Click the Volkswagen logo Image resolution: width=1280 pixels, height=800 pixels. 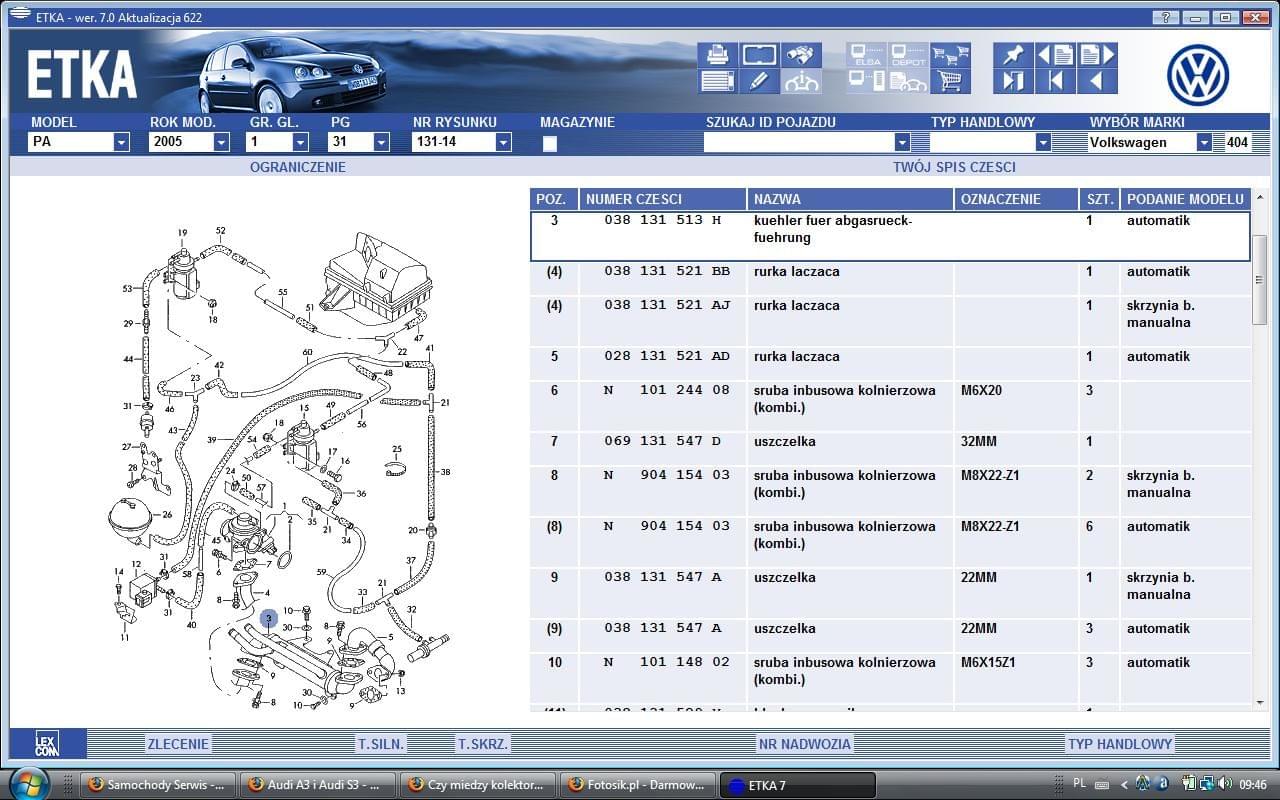click(1198, 75)
